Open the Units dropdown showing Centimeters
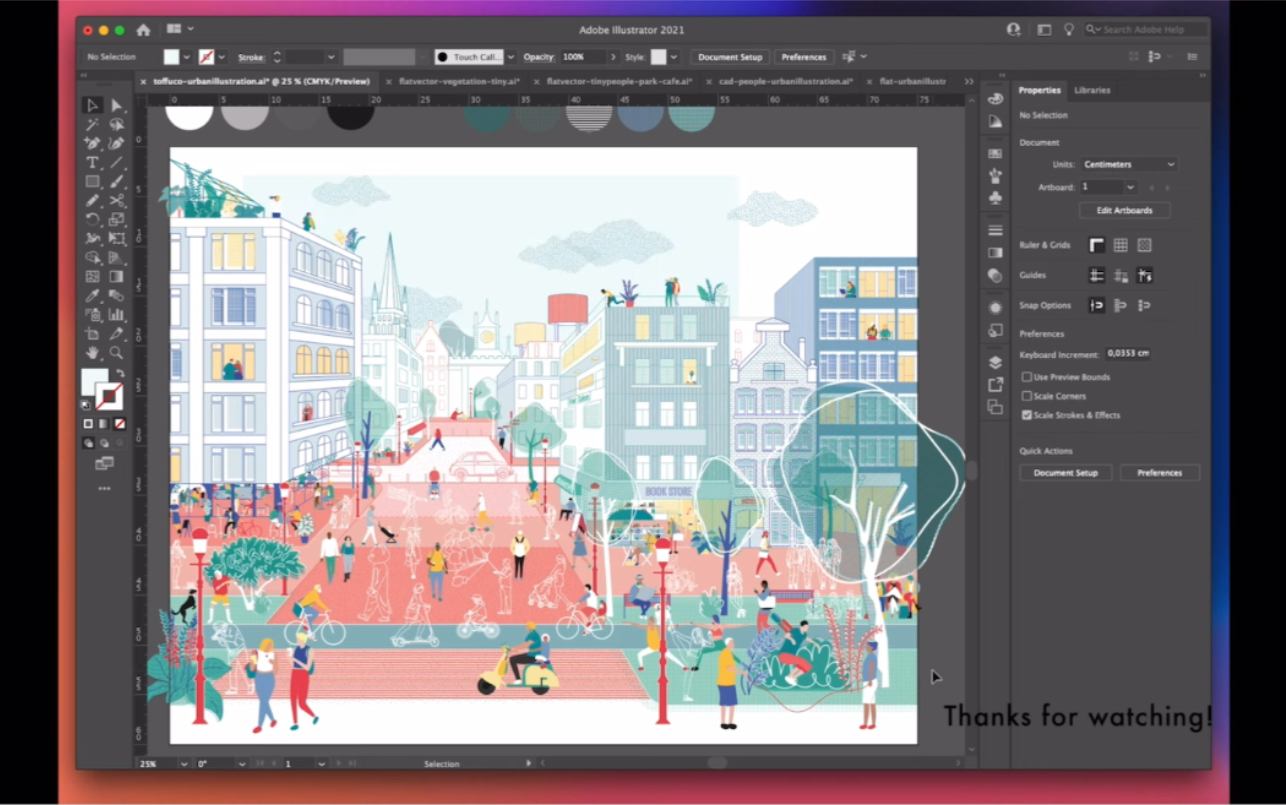Screen dimensions: 1286x805 [1128, 164]
